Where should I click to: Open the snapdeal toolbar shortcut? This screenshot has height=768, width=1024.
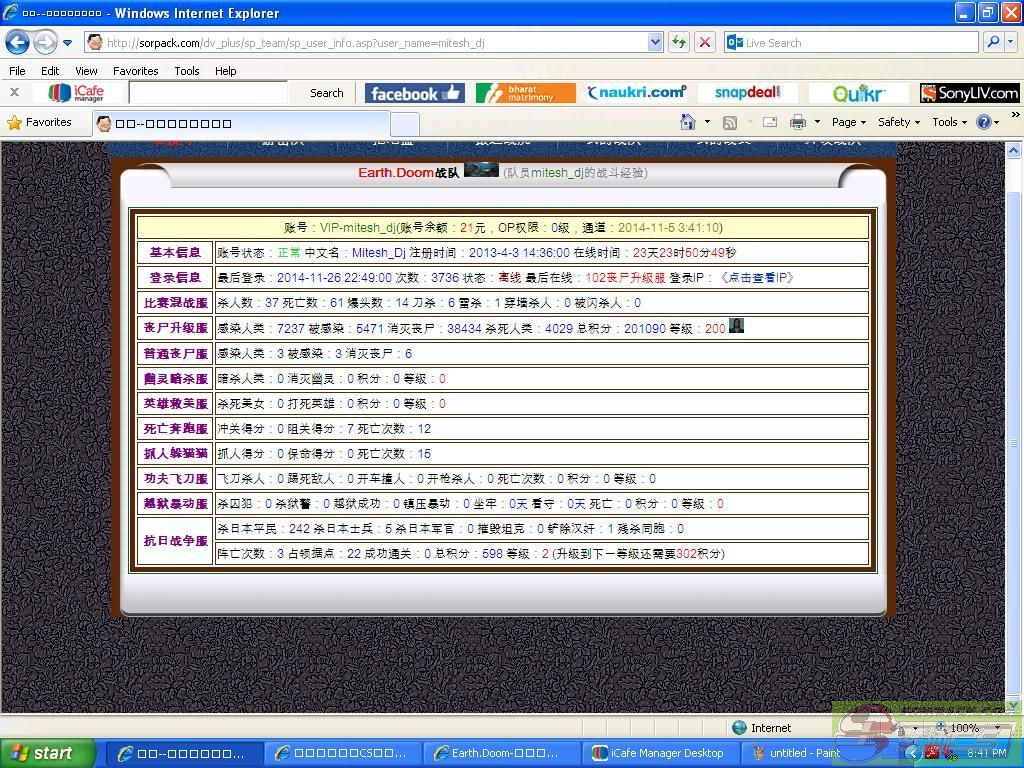[x=748, y=93]
